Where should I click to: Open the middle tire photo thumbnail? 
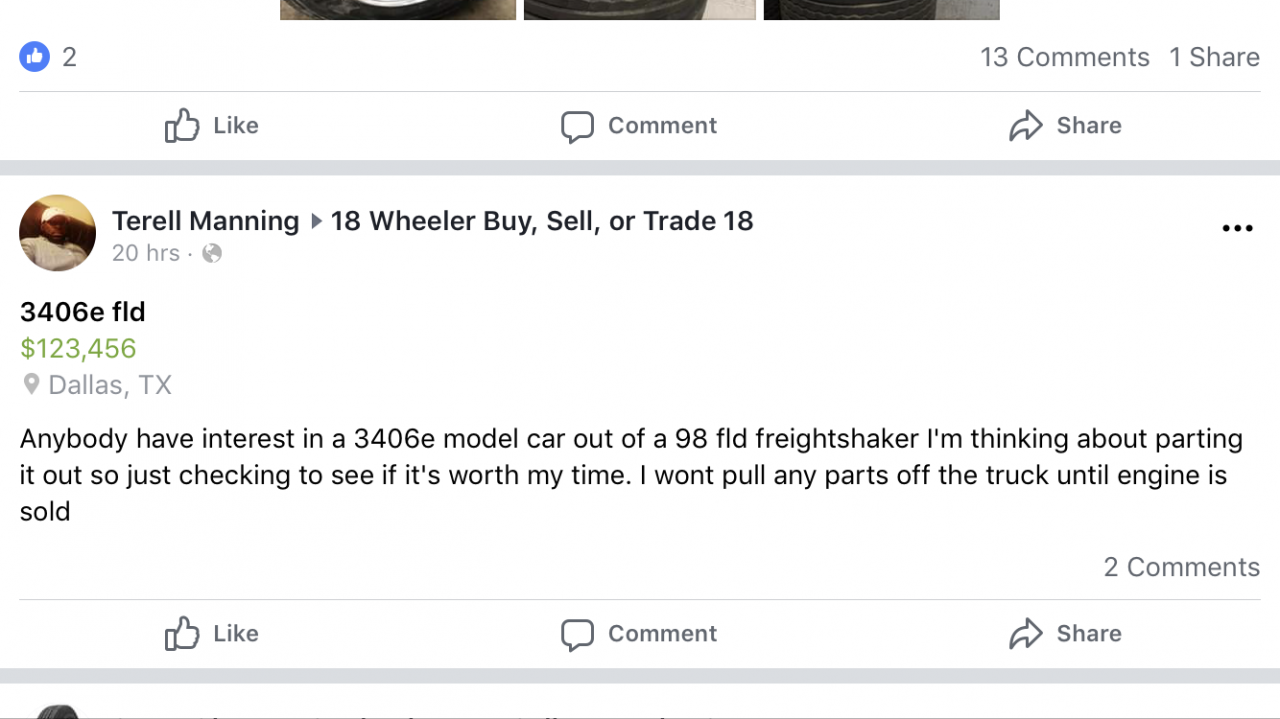639,10
